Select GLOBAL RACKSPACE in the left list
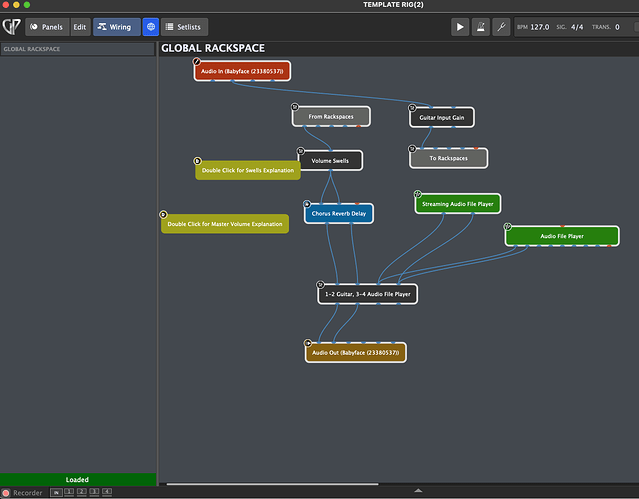The height and width of the screenshot is (499, 639). 78,48
